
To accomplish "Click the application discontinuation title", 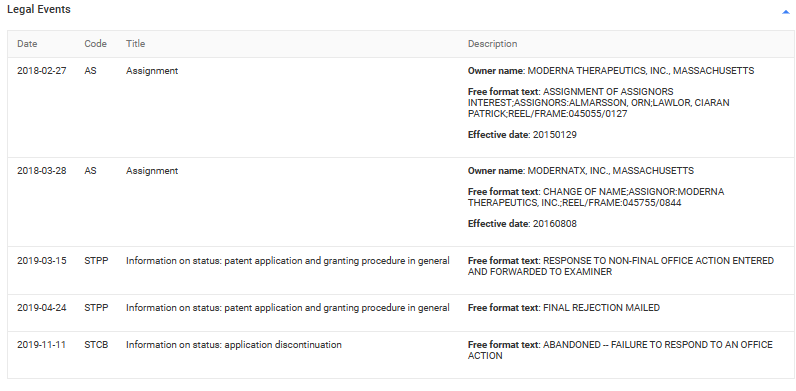I will click(234, 345).
